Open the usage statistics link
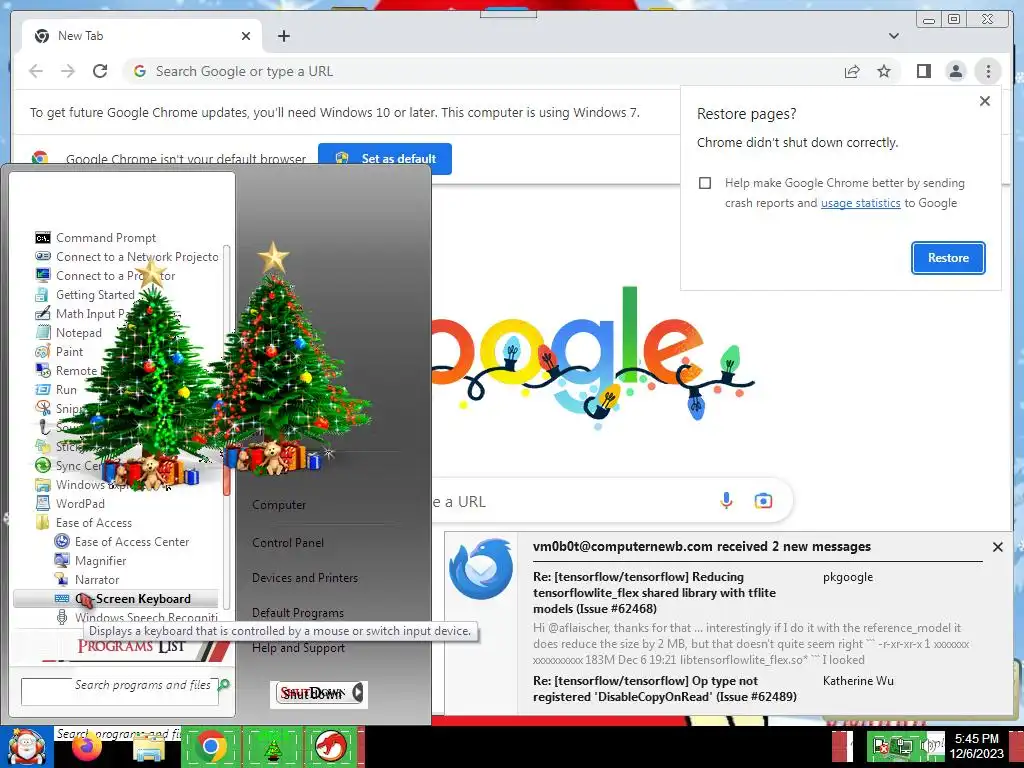 tap(860, 203)
